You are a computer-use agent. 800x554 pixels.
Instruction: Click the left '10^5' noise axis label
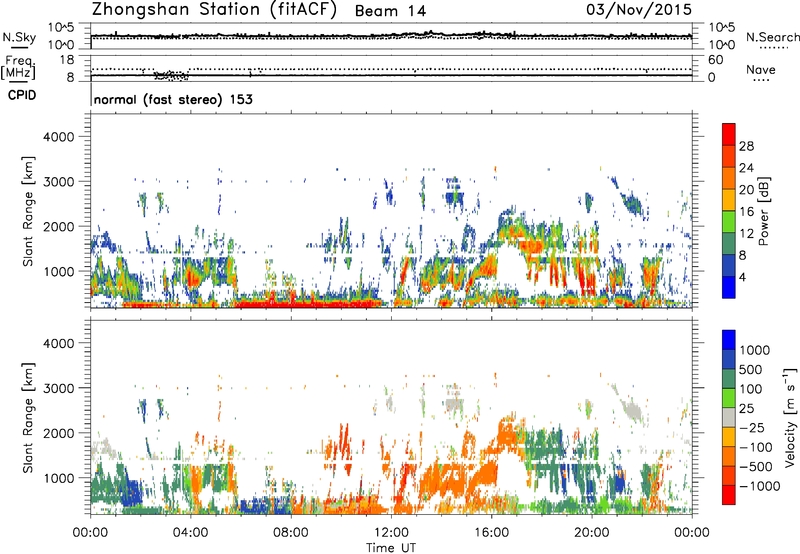61,28
